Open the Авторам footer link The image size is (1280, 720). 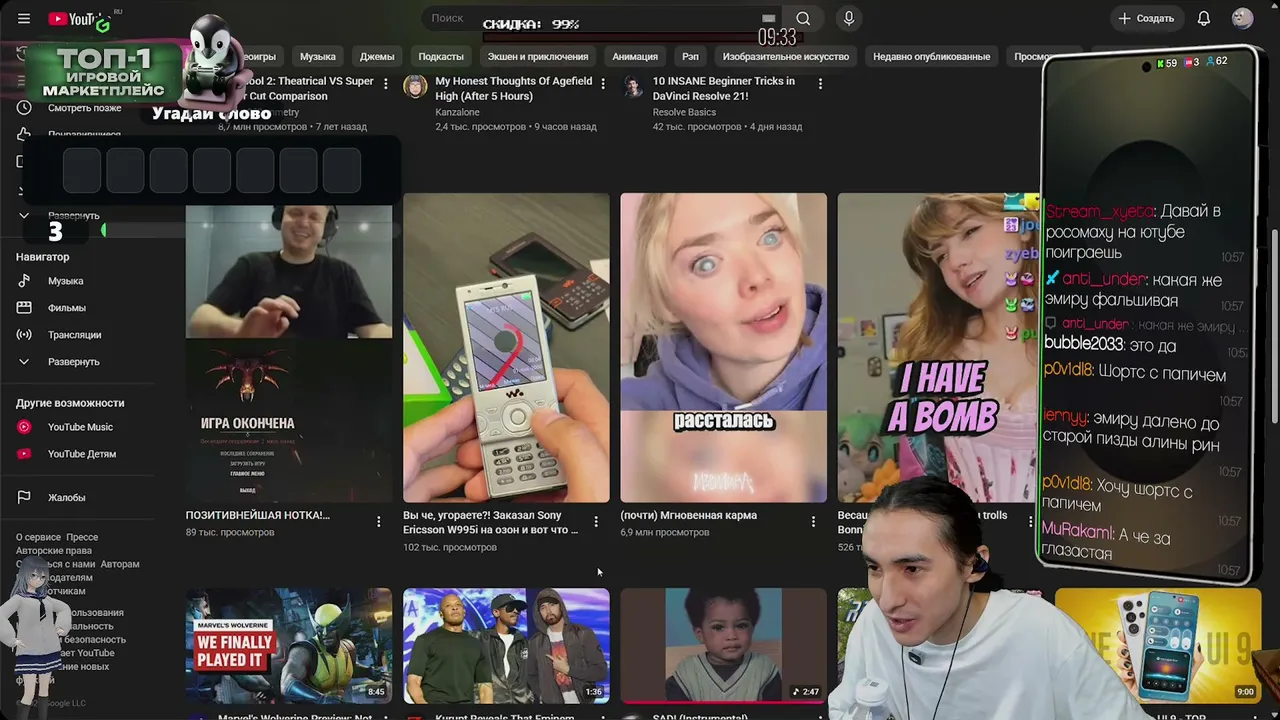click(120, 564)
